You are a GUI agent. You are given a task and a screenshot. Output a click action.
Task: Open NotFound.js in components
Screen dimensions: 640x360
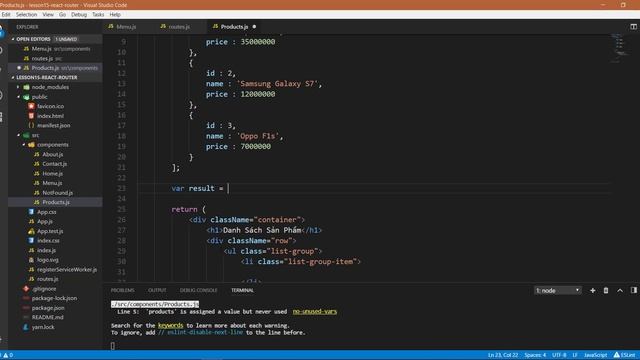point(57,193)
